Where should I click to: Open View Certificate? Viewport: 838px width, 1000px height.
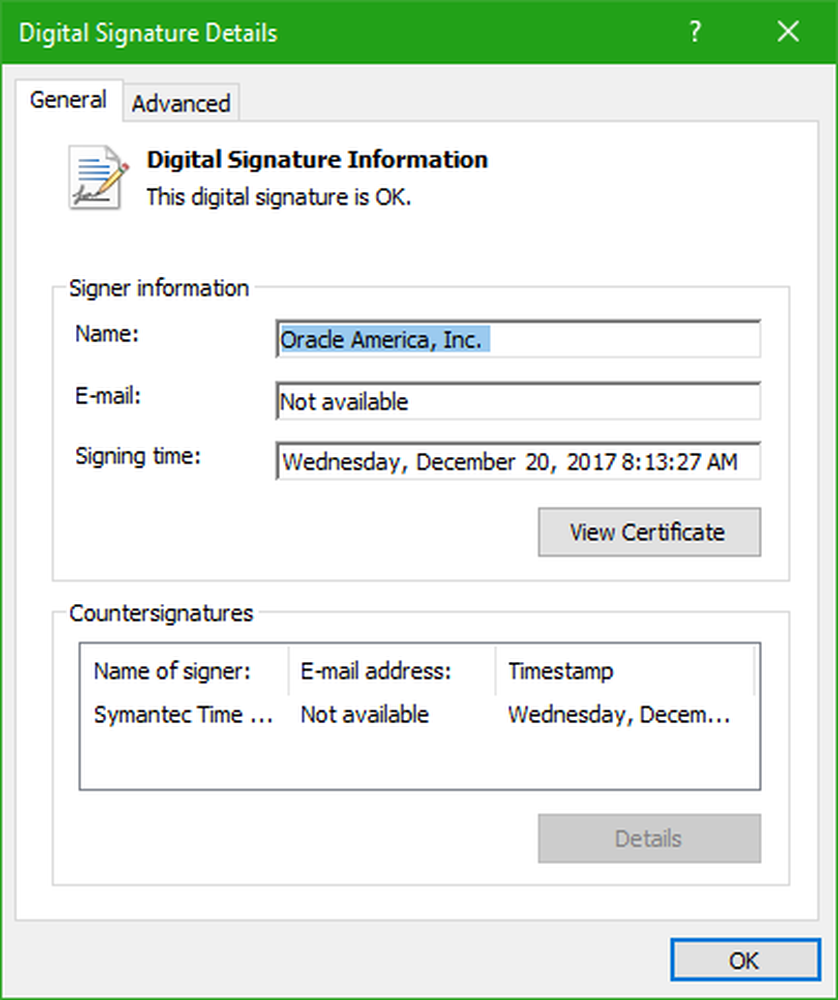[x=648, y=532]
